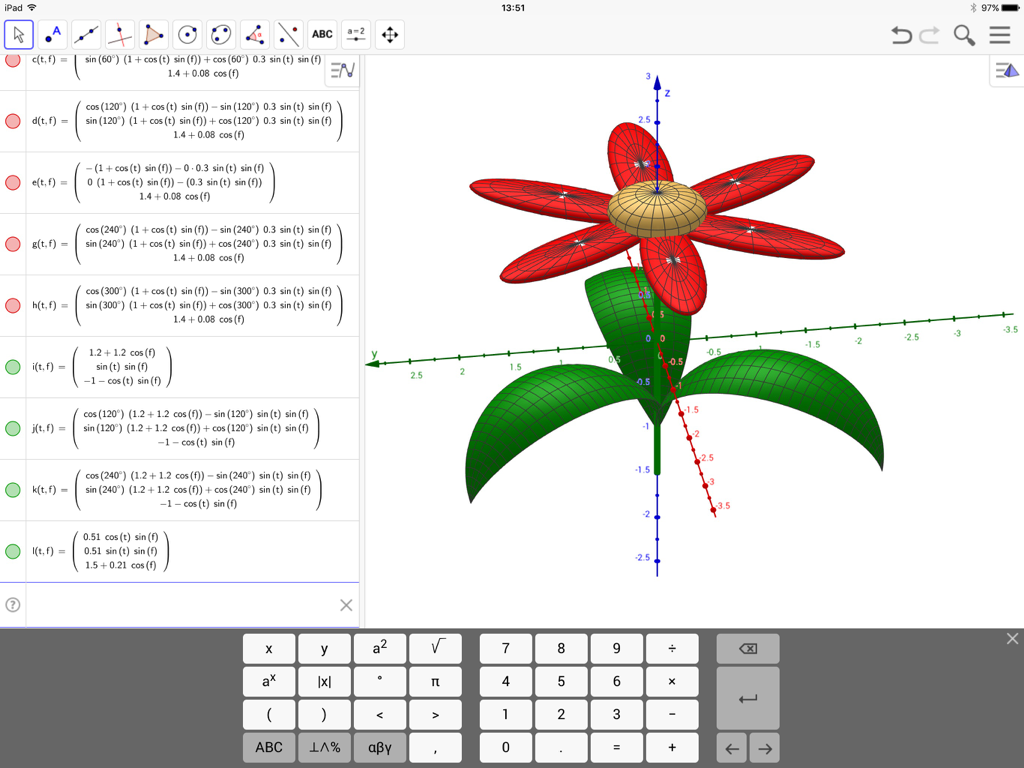
Task: Switch to the ⊥∧% symbols keyboard tab
Action: [324, 747]
